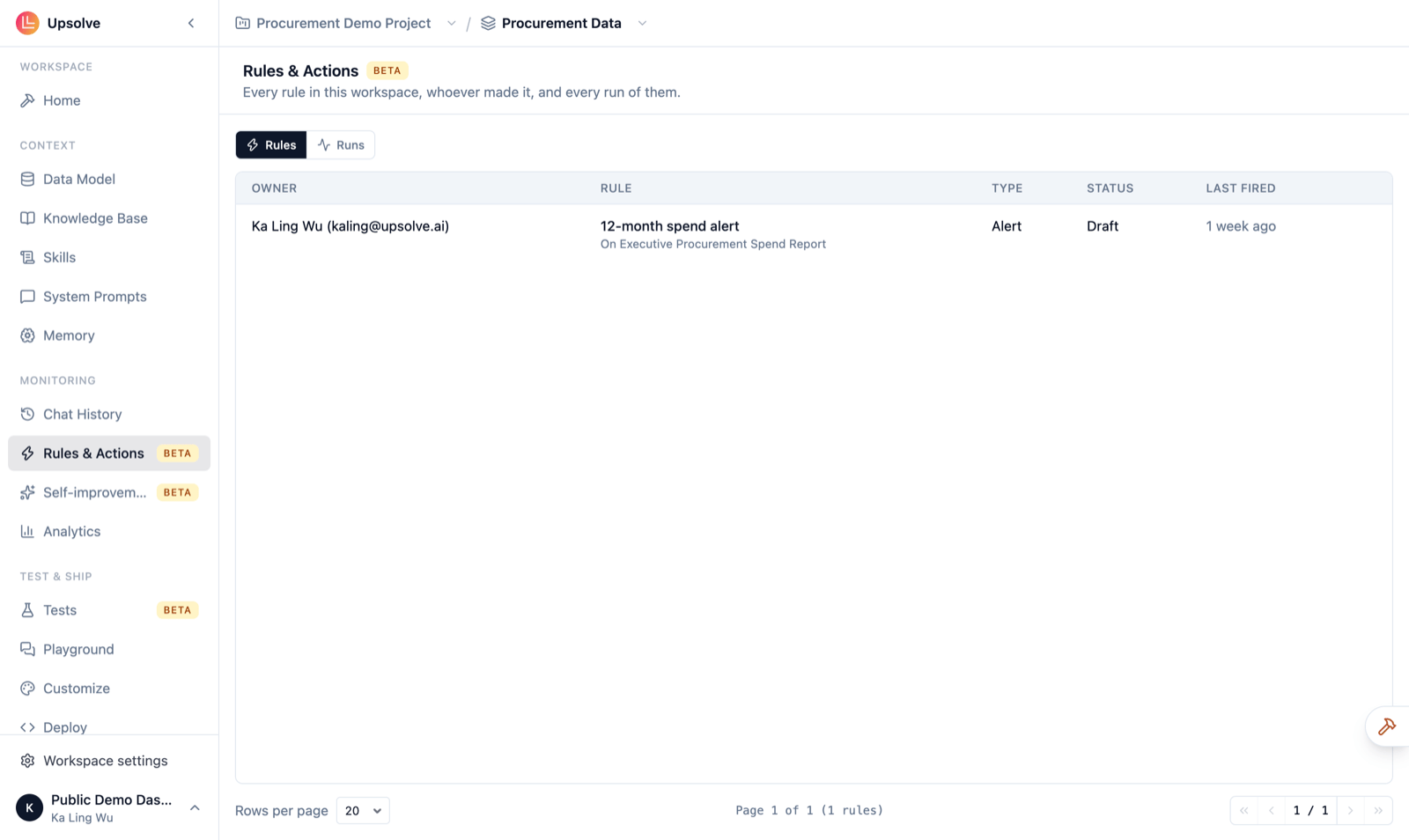Click the Self-improvement sparkle icon
The image size is (1409, 840).
point(27,492)
